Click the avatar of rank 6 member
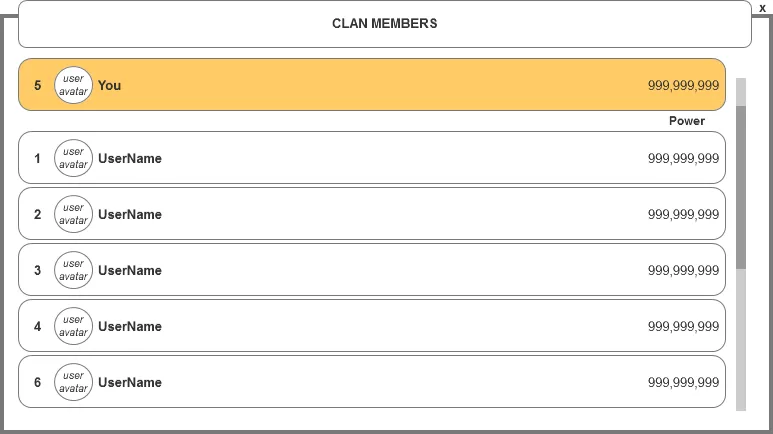This screenshot has height=434, width=773. 73,382
